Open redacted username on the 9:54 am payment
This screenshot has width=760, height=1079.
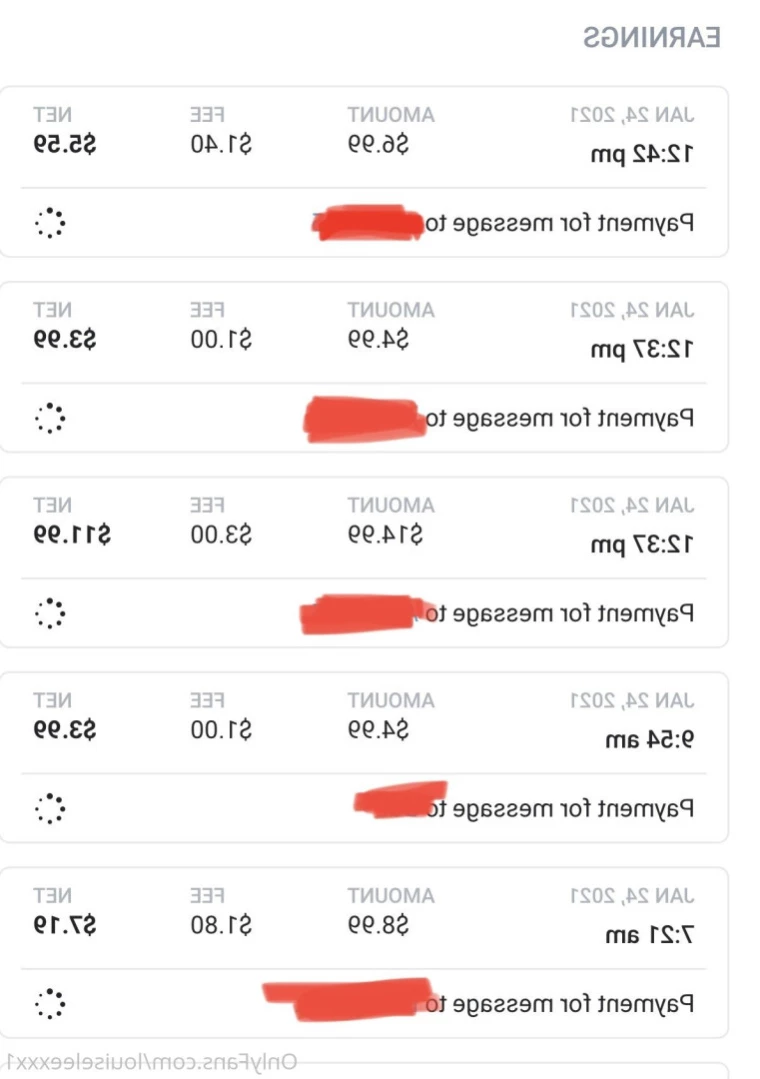[x=401, y=799]
